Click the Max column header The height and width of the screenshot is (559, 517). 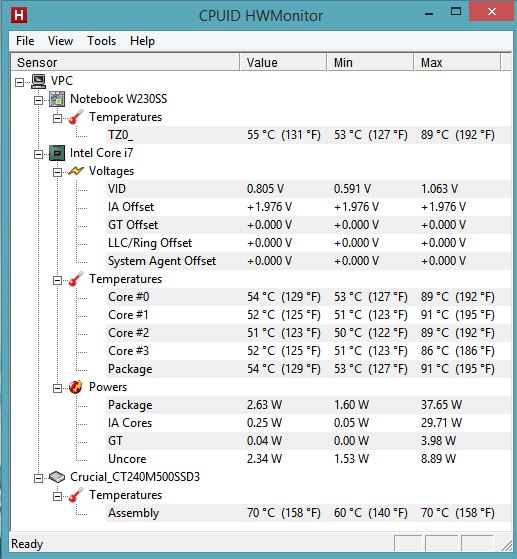pyautogui.click(x=457, y=62)
